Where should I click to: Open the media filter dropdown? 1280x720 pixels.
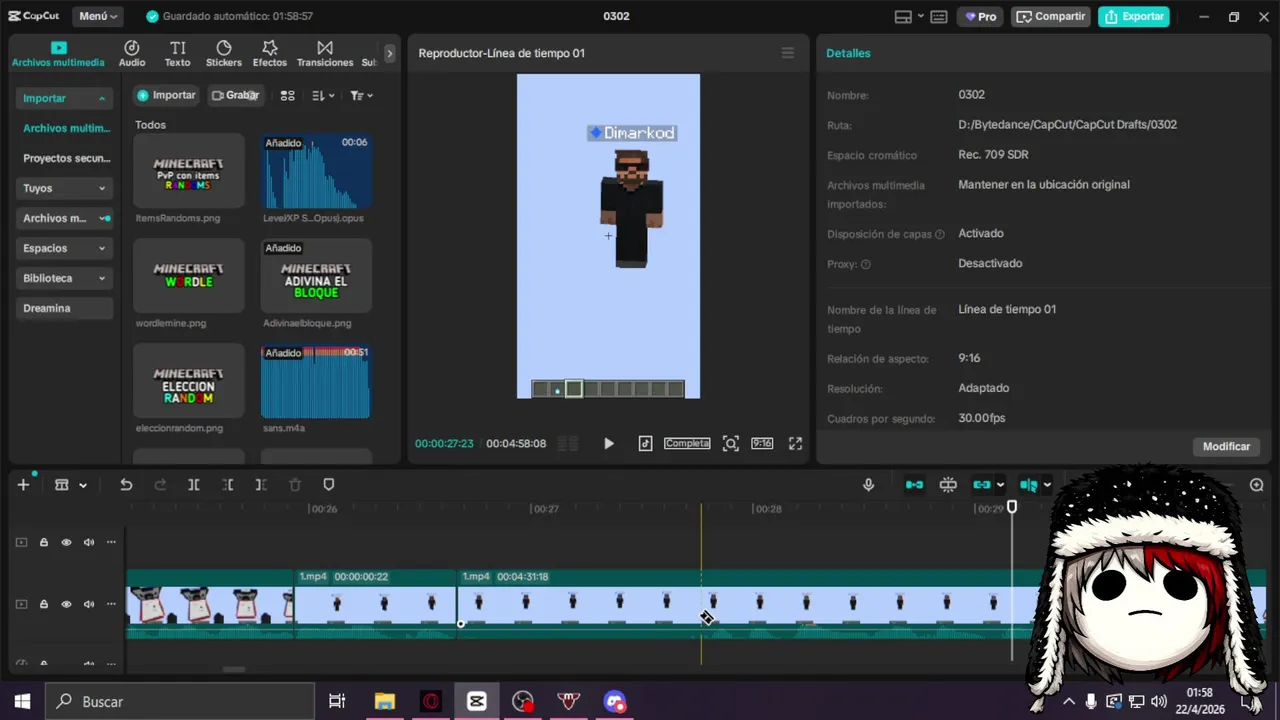(x=361, y=95)
